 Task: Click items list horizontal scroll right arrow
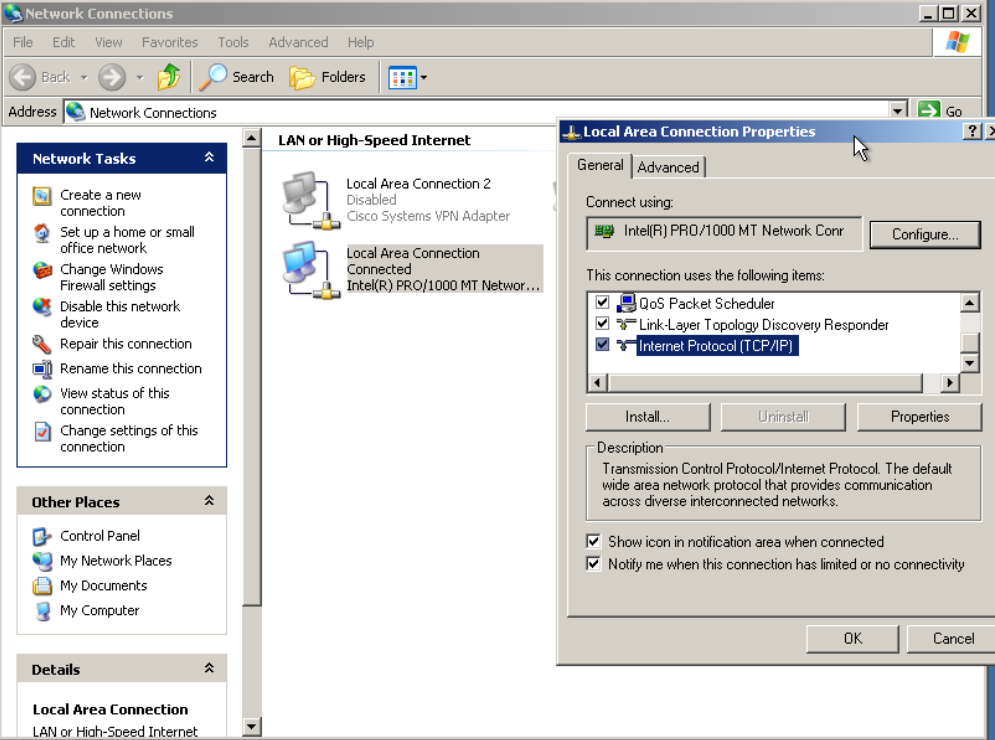tap(950, 383)
